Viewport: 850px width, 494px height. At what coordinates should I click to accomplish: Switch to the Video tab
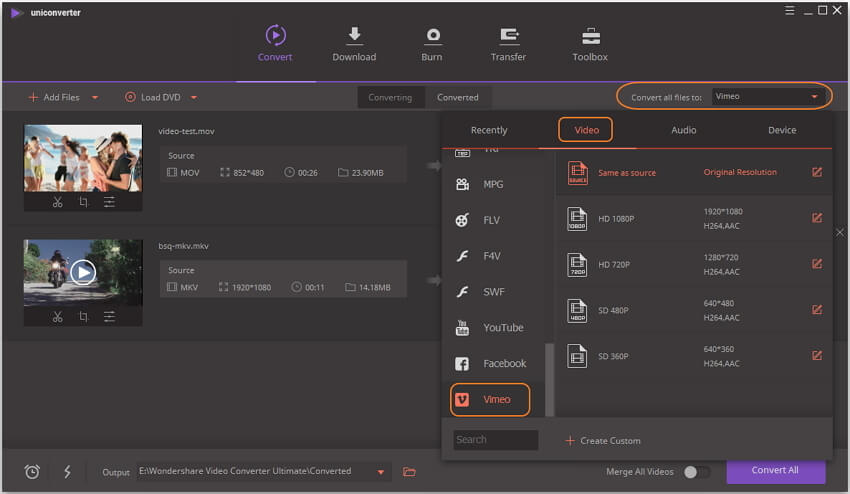[x=586, y=130]
